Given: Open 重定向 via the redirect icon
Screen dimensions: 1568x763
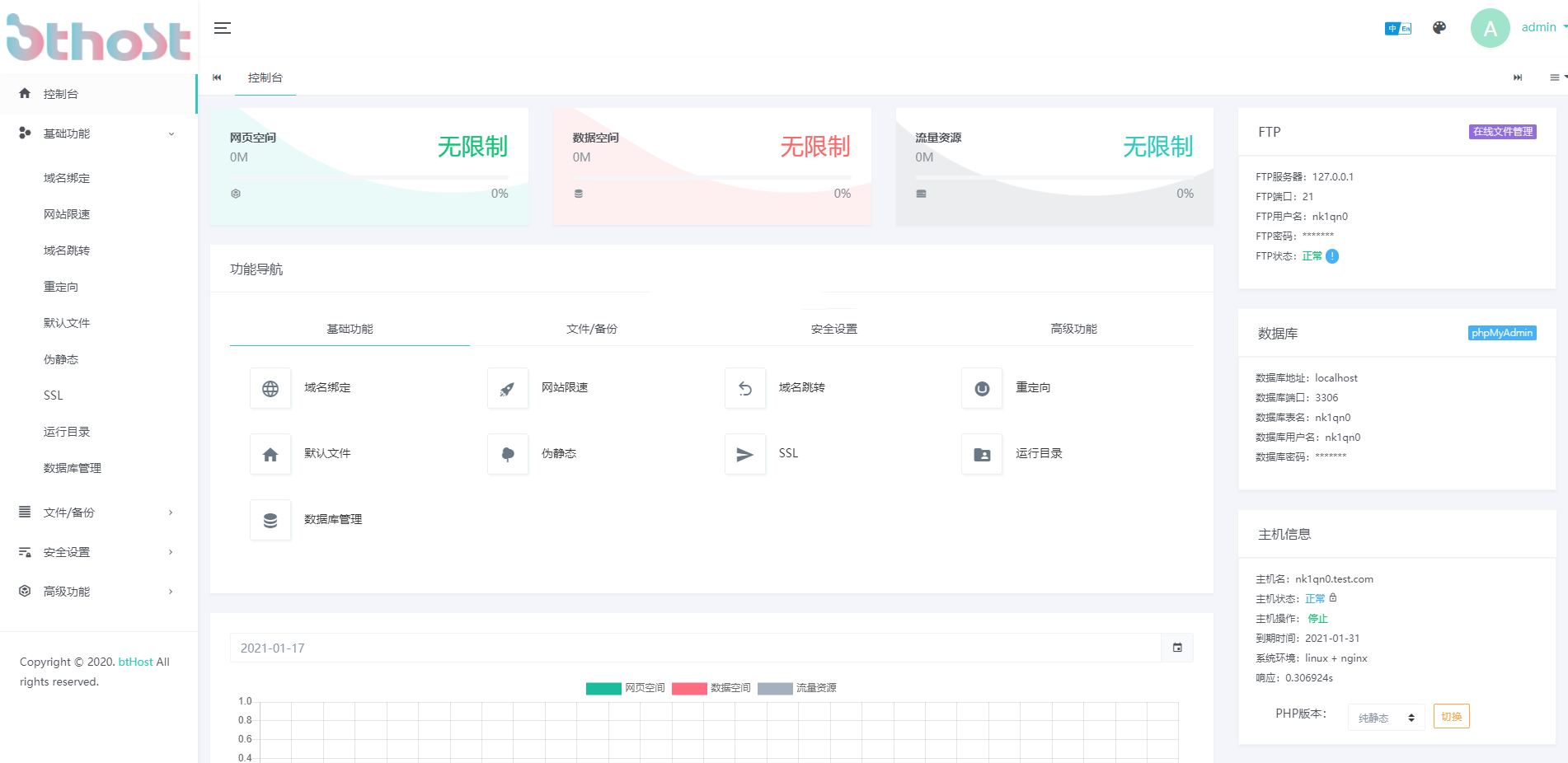Looking at the screenshot, I should coord(981,388).
